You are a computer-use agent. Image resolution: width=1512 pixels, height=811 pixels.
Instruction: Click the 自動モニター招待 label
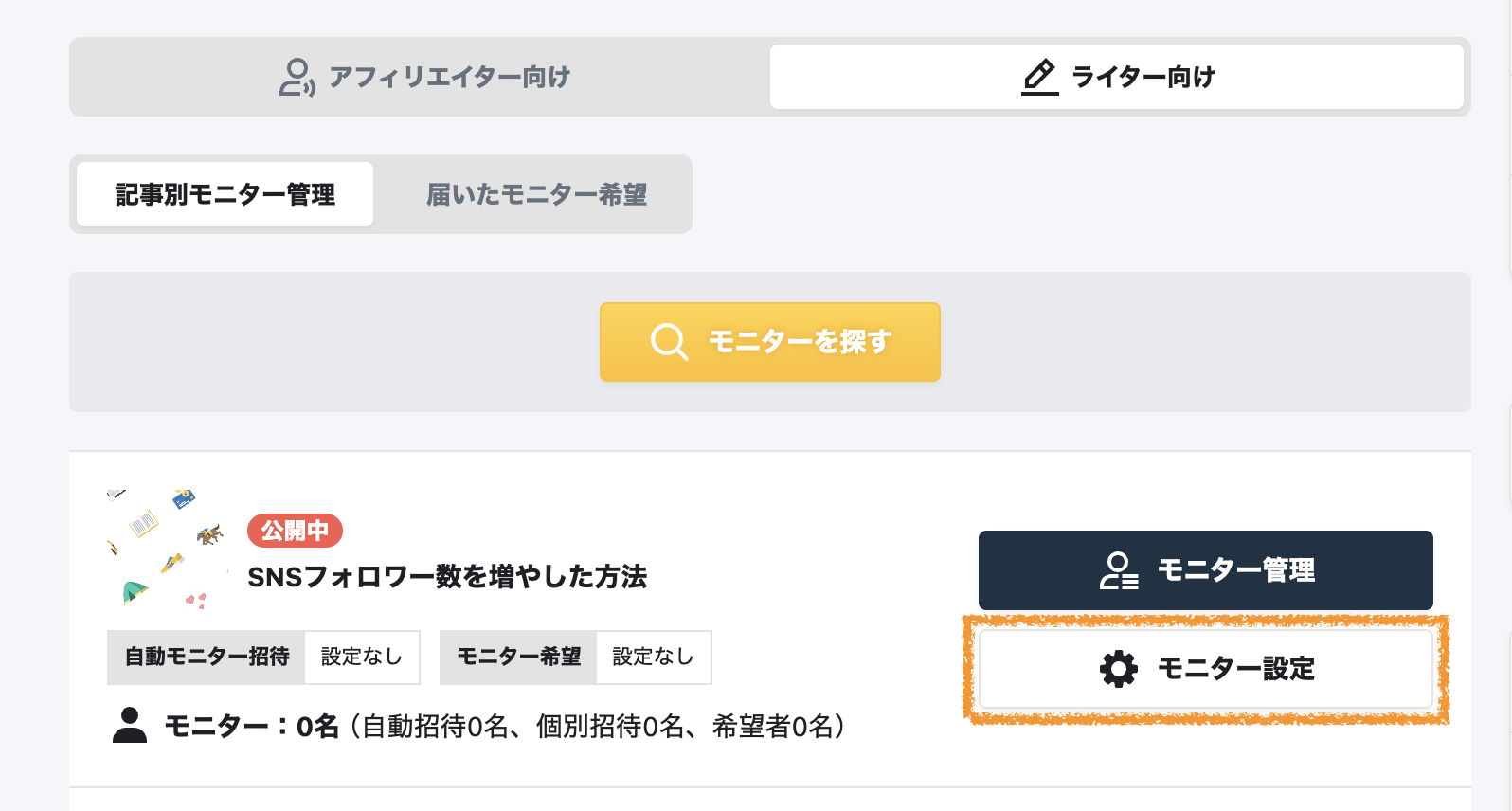tap(205, 657)
